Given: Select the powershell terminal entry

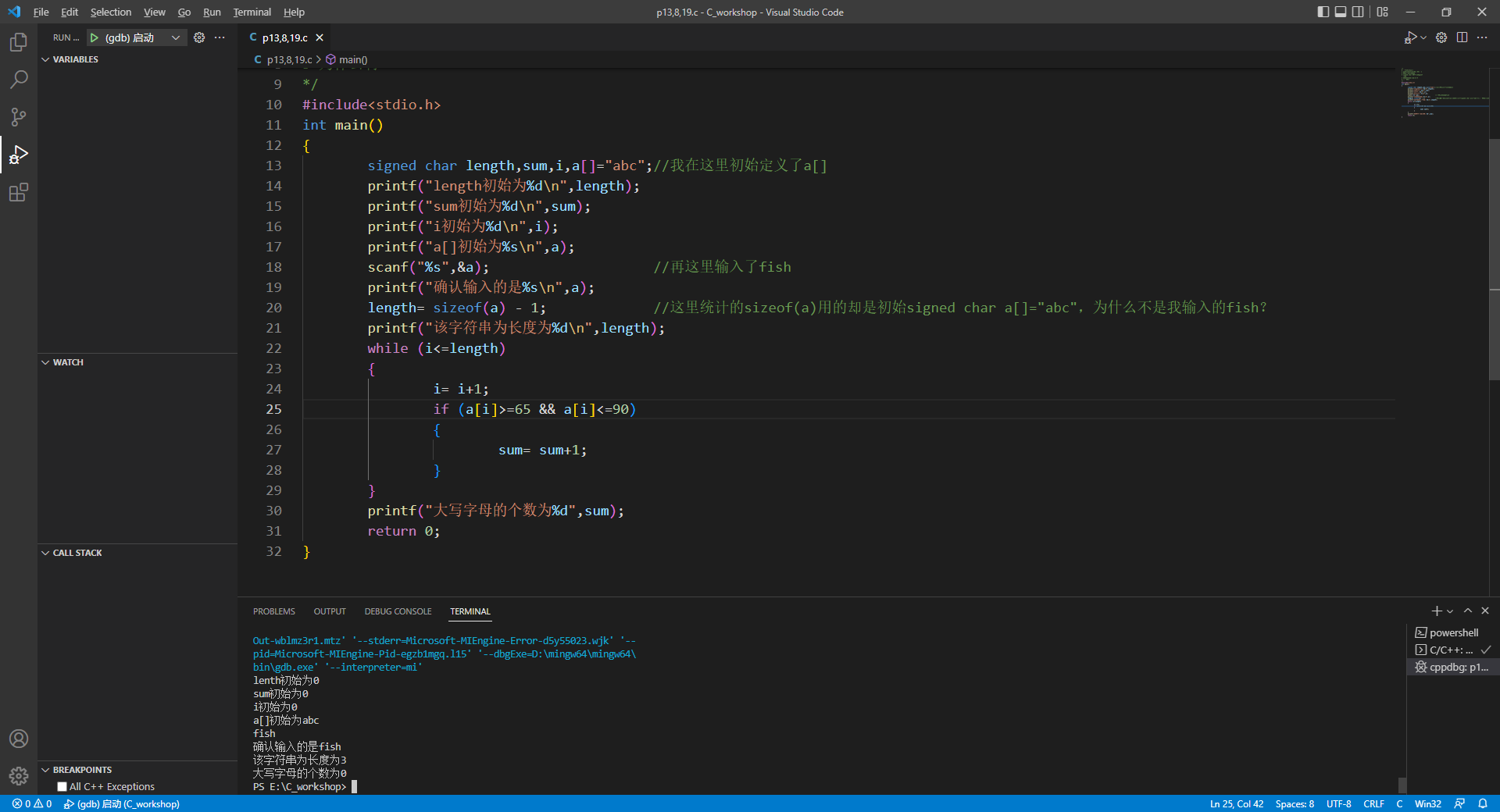Looking at the screenshot, I should (1453, 632).
